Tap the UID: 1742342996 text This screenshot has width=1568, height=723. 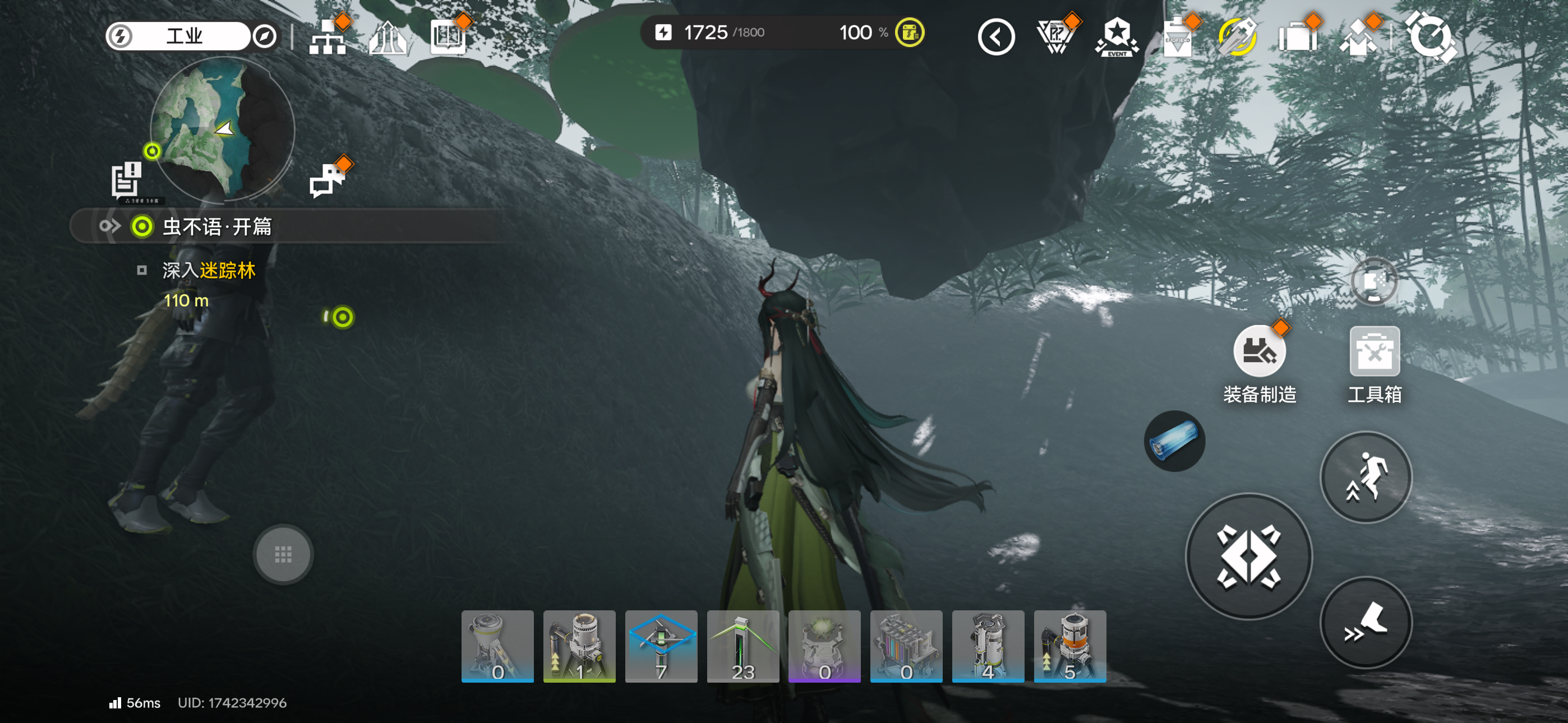[232, 703]
